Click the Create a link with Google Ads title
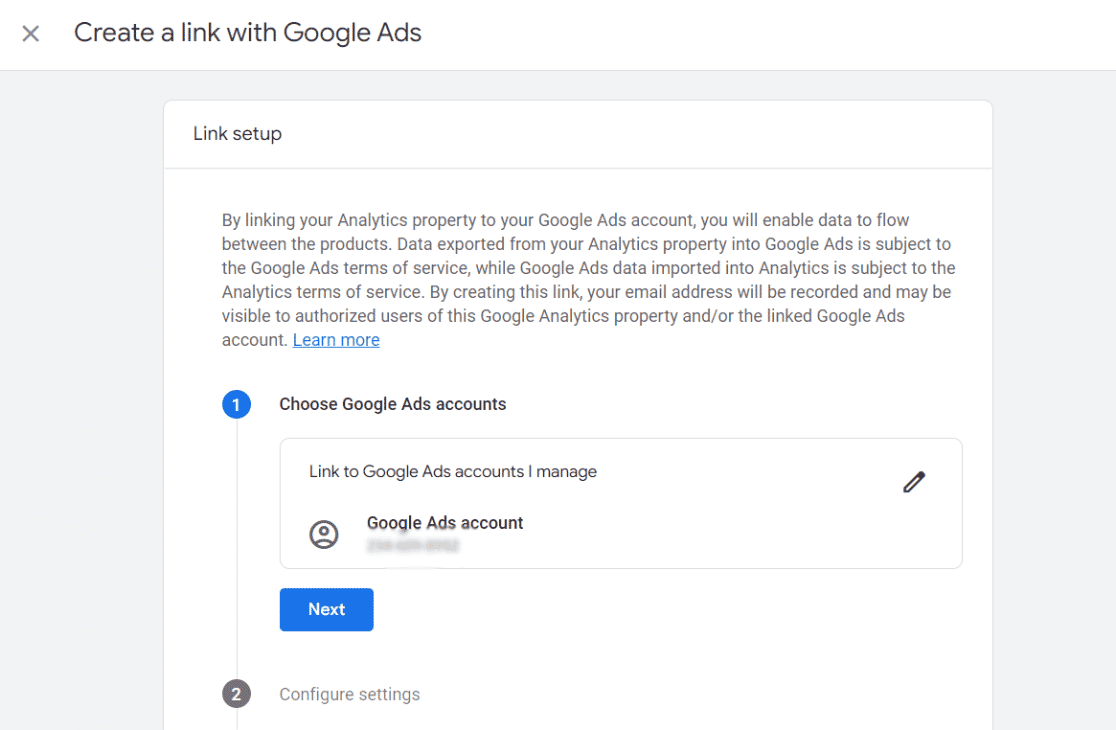This screenshot has height=730, width=1116. (x=246, y=32)
